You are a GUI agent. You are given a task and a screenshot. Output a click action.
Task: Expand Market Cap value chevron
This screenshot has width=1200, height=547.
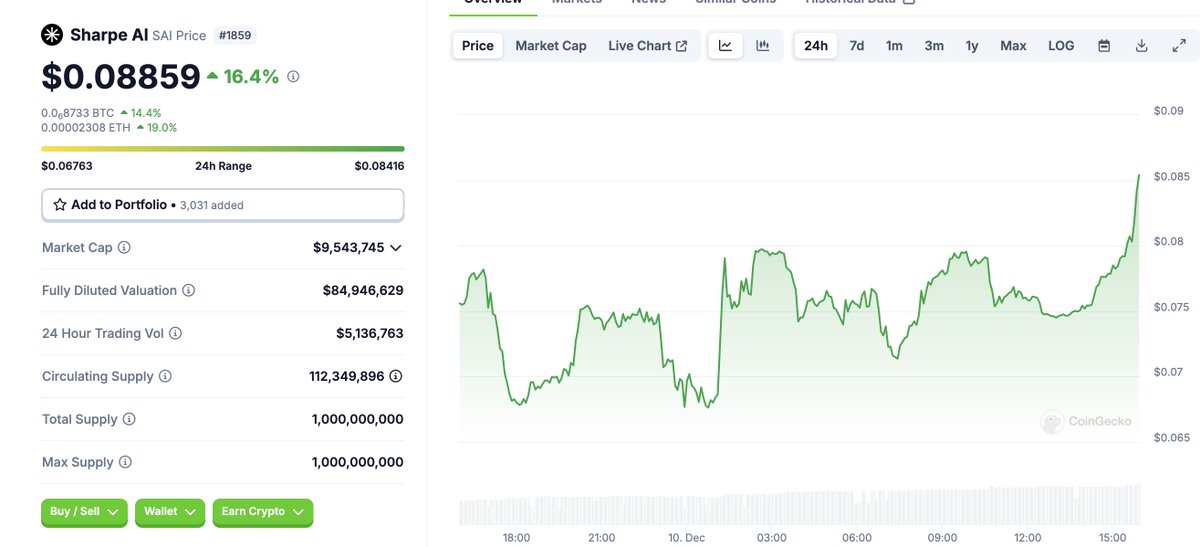pyautogui.click(x=396, y=247)
